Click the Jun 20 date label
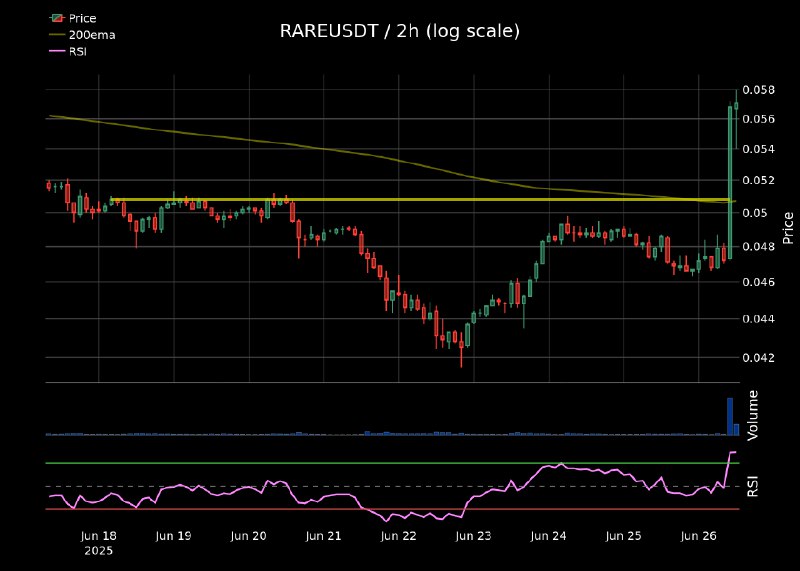 [248, 536]
